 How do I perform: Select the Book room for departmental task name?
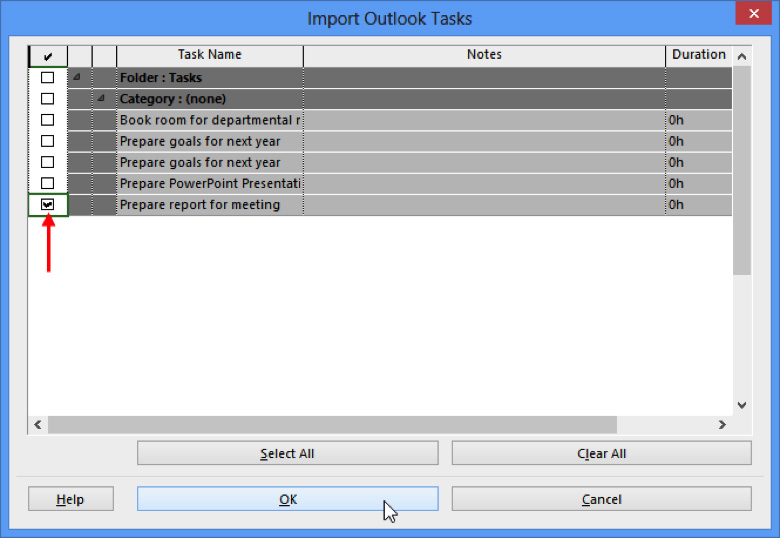(210, 120)
